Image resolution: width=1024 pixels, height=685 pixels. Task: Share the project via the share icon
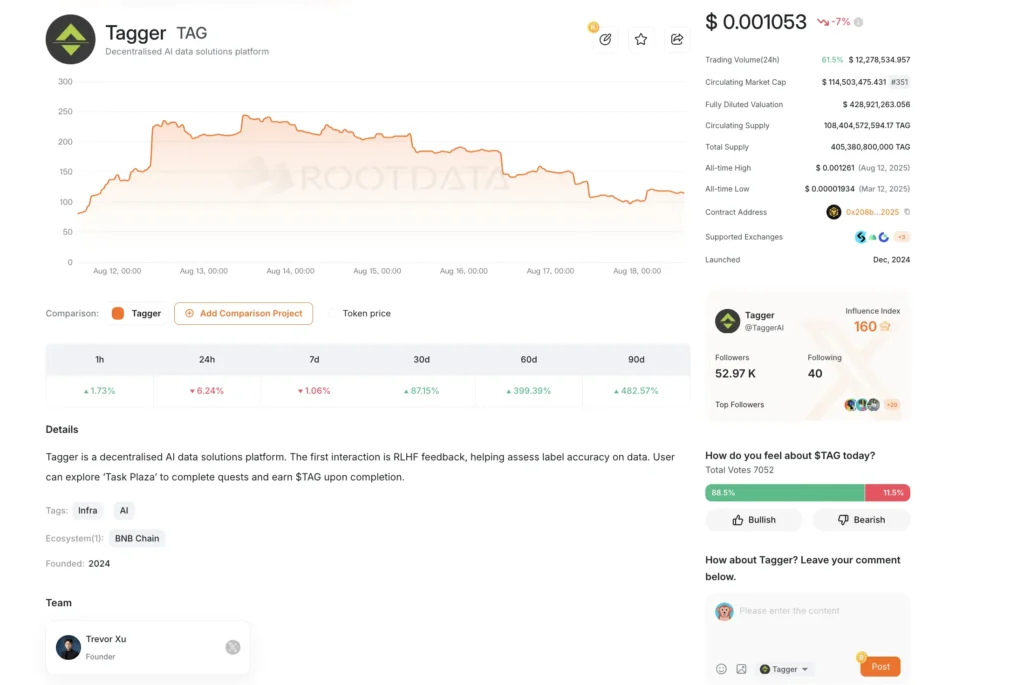[x=677, y=39]
